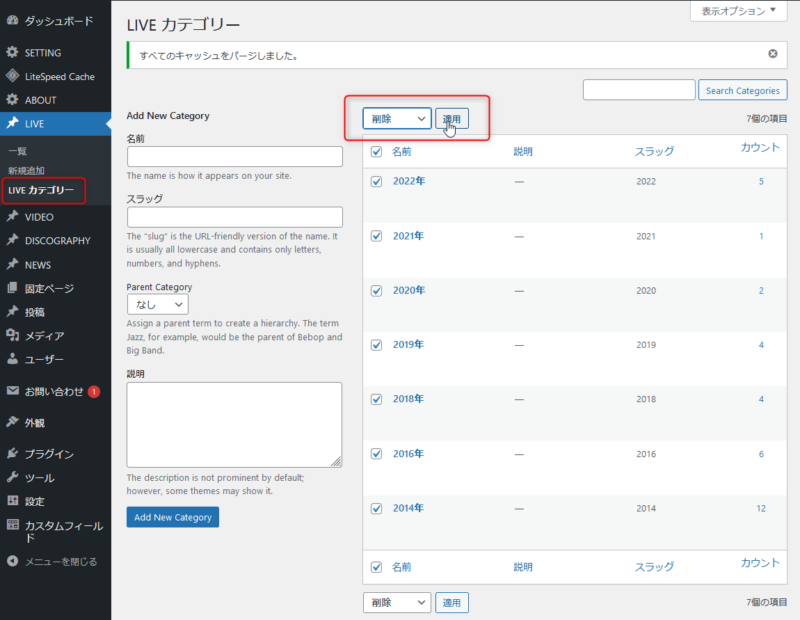Viewport: 800px width, 620px height.
Task: Click the メディア media icon
Action: (12, 335)
